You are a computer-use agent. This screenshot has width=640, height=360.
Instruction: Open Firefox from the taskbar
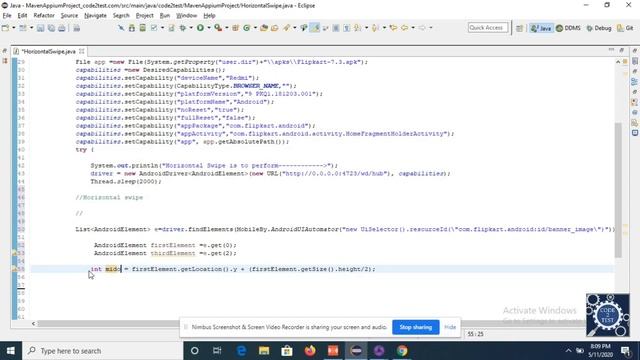click(x=310, y=351)
